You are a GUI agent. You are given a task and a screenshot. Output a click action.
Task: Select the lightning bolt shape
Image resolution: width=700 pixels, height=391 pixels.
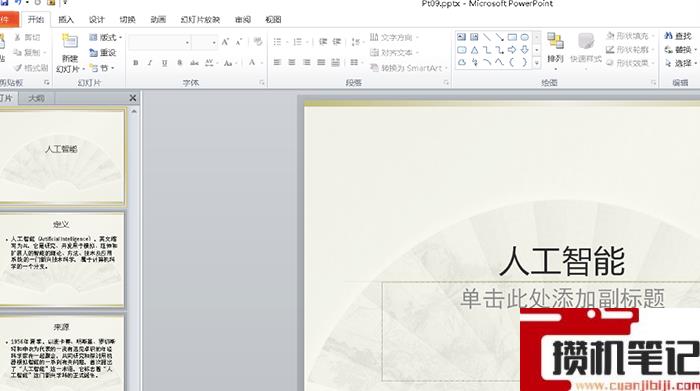click(x=474, y=62)
